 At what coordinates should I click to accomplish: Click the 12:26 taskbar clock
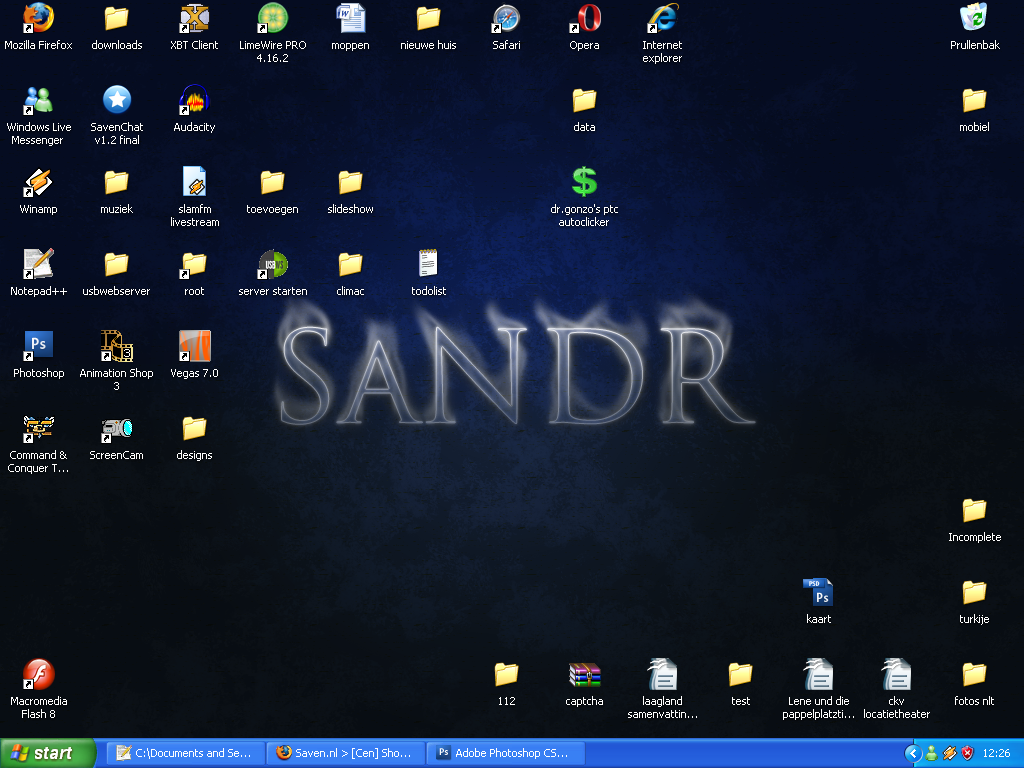pos(996,754)
